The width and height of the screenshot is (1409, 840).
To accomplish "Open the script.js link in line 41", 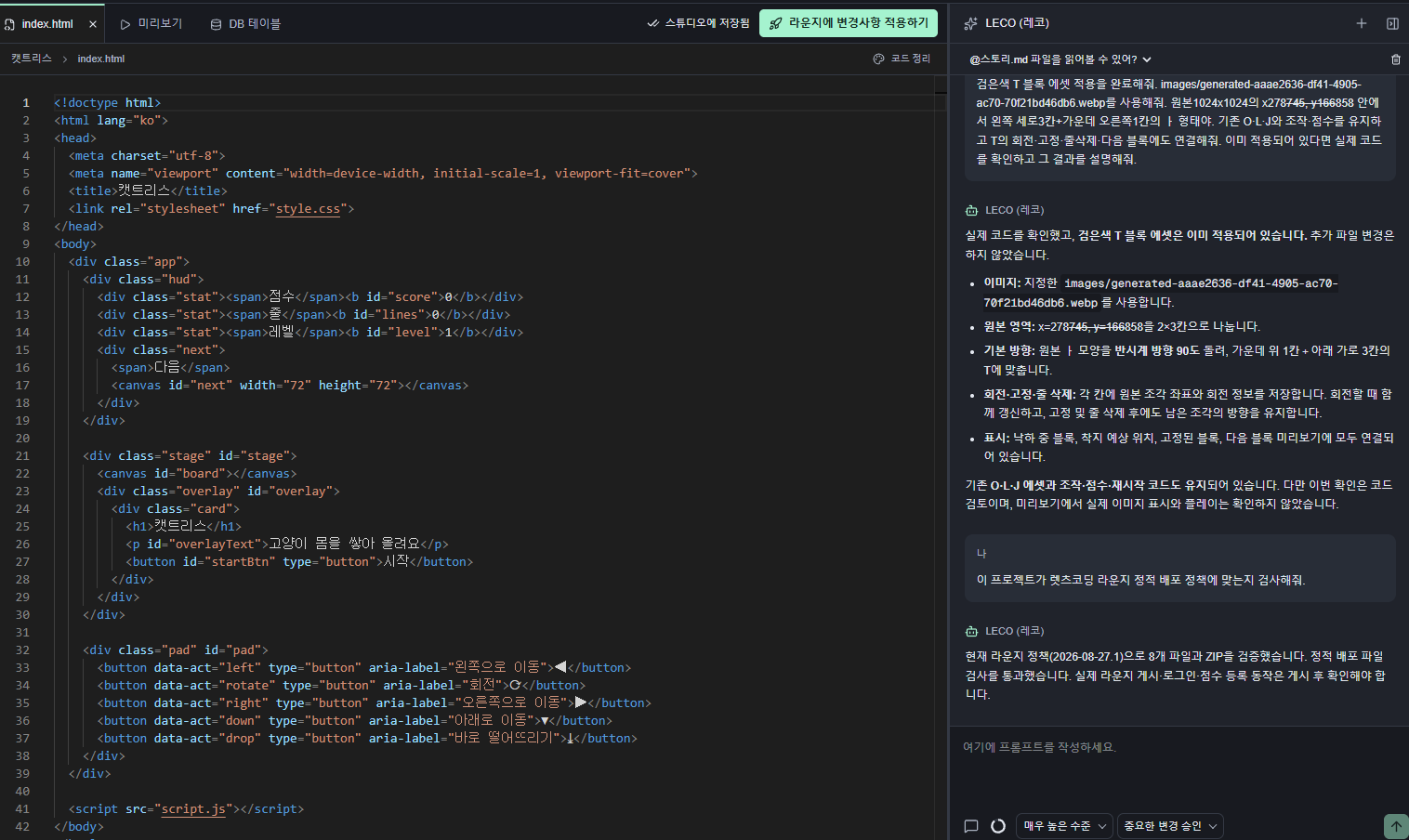I will coord(193,809).
